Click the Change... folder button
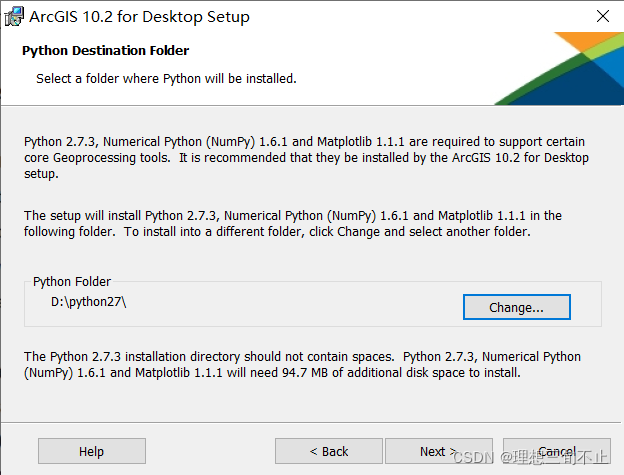624x475 pixels. 517,307
